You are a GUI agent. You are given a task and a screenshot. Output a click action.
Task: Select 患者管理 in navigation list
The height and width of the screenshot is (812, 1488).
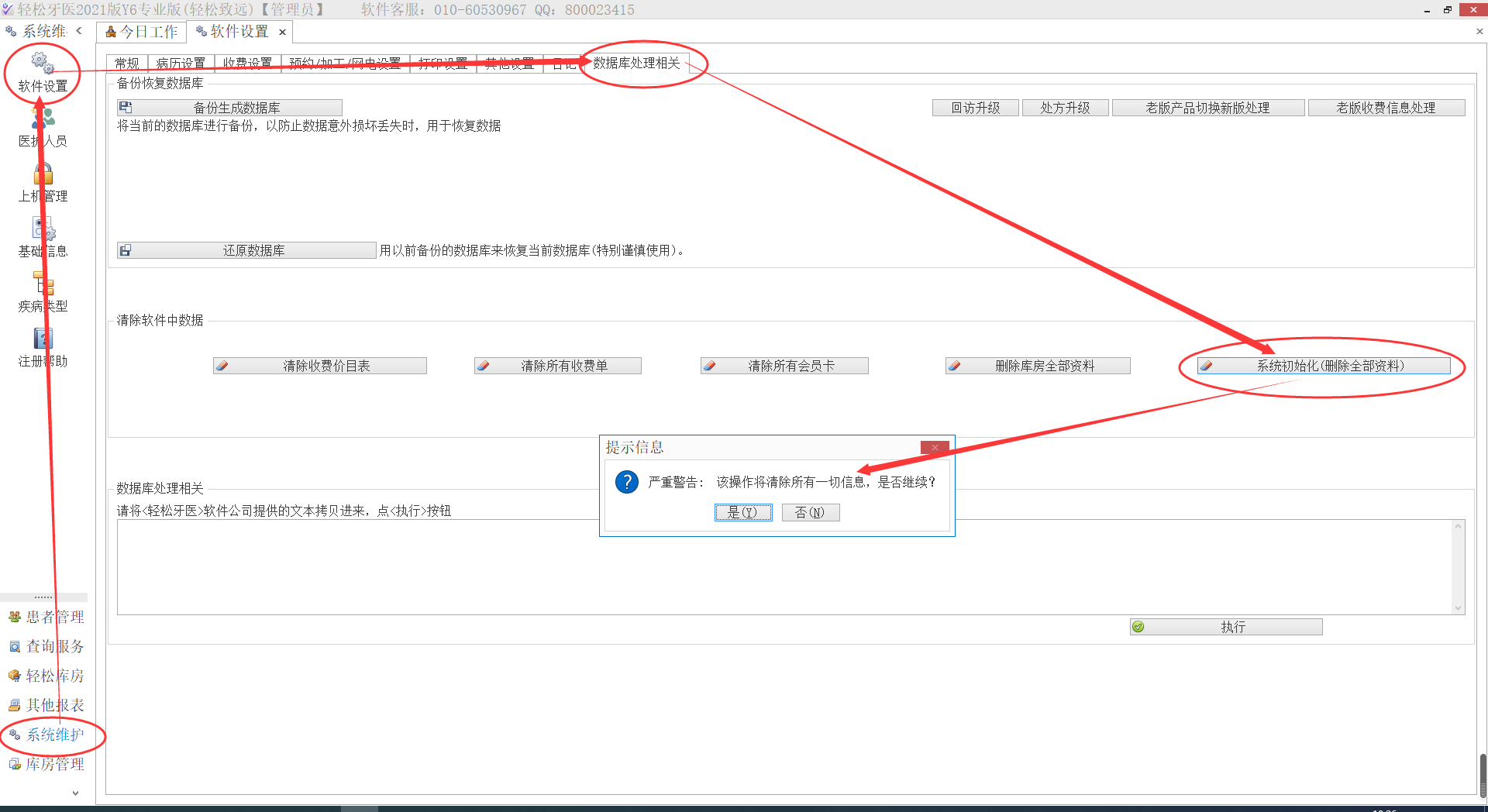pos(46,617)
